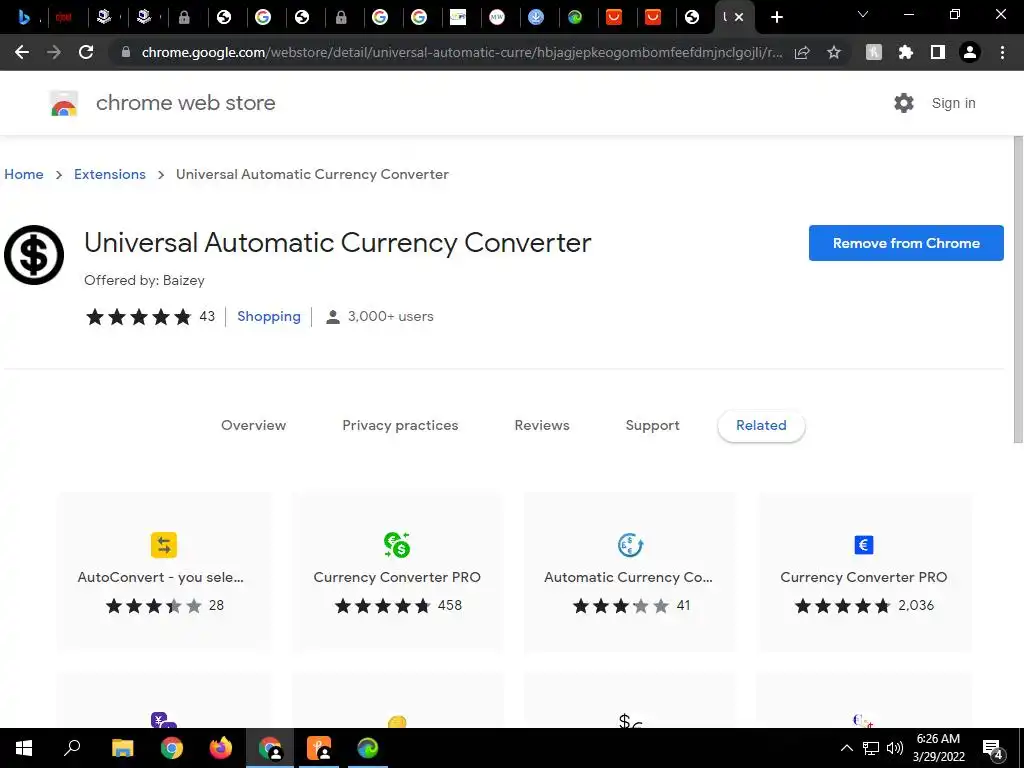The image size is (1024, 768).
Task: Click the browser Forward arrow
Action: click(54, 52)
